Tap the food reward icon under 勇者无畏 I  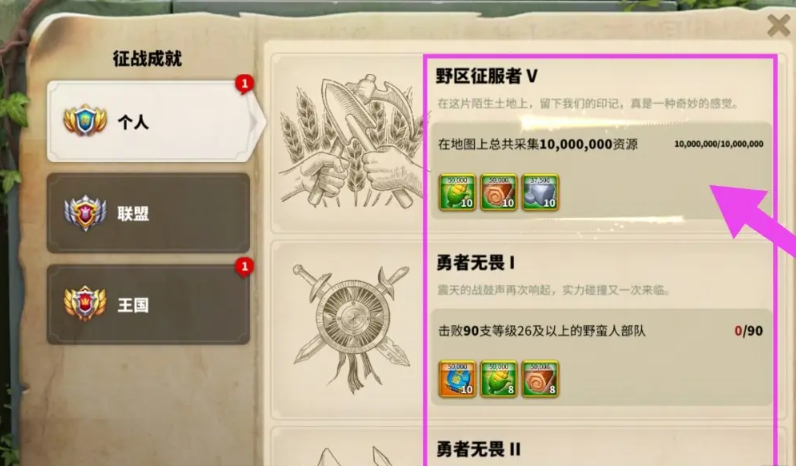499,379
